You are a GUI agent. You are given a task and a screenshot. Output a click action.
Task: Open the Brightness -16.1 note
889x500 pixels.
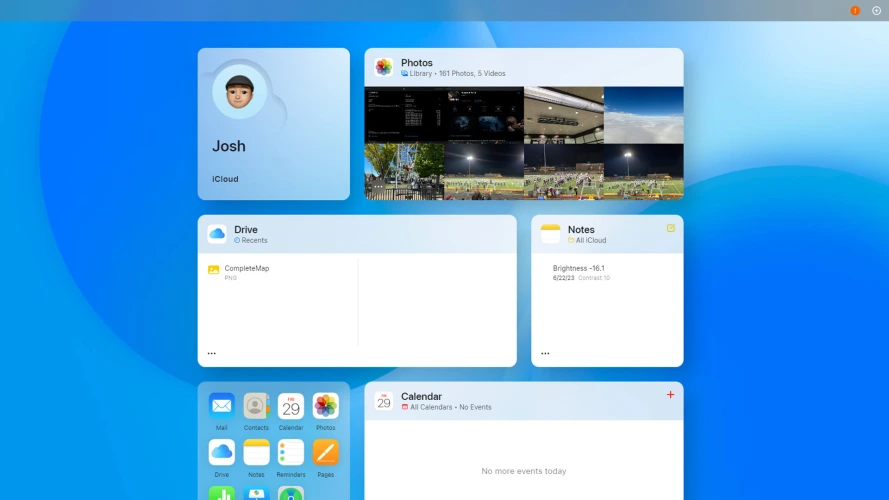point(579,269)
